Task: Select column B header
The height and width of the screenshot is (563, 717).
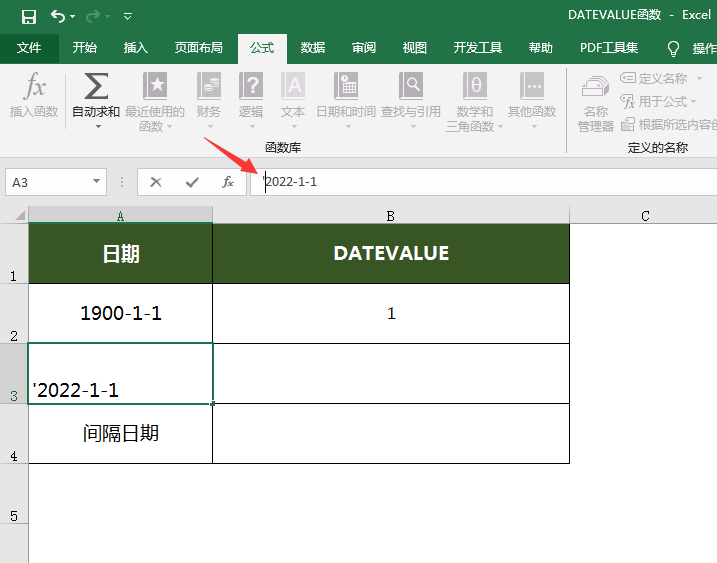Action: point(391,216)
